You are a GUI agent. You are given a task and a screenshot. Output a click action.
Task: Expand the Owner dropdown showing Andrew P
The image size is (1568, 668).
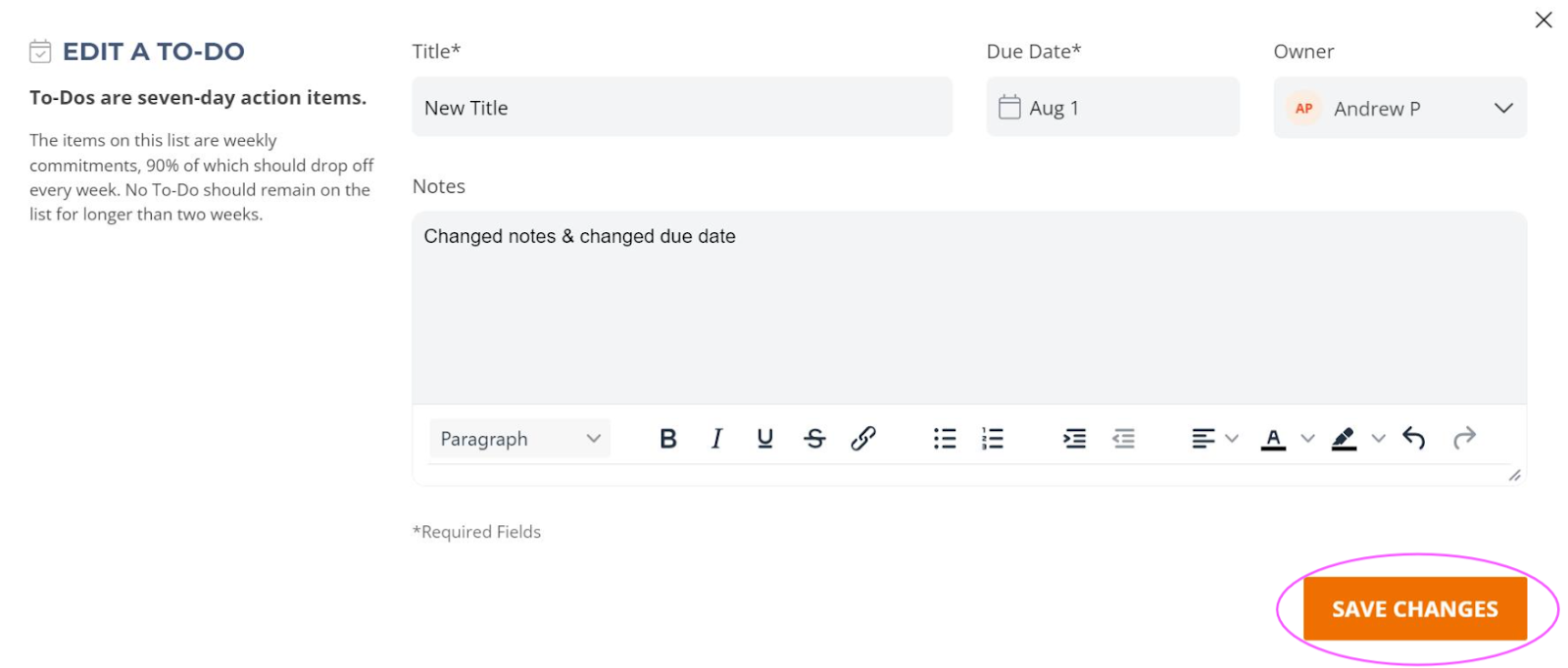pos(1399,108)
